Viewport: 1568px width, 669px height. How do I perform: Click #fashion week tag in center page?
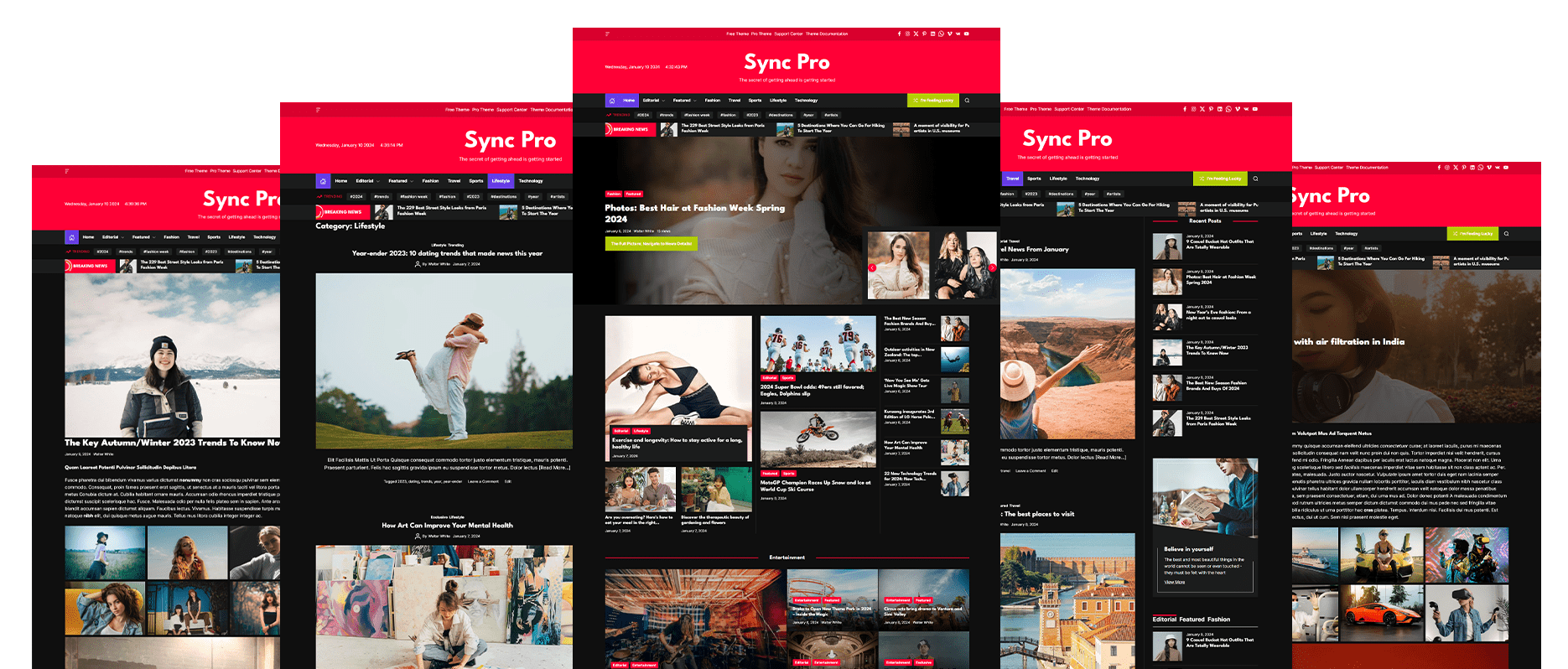[696, 115]
